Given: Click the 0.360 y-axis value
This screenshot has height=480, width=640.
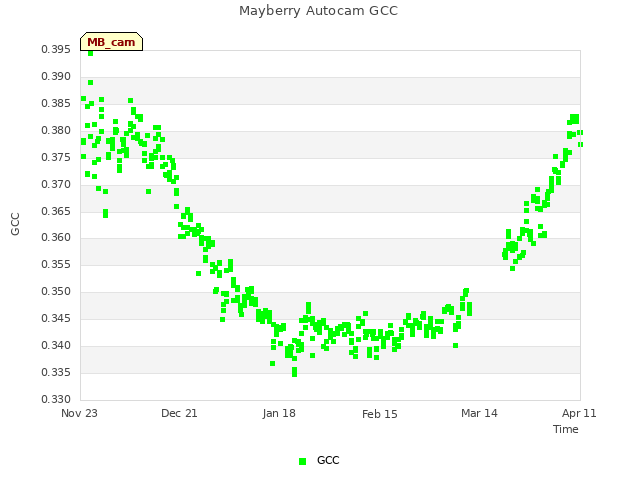Looking at the screenshot, I should [x=56, y=237].
